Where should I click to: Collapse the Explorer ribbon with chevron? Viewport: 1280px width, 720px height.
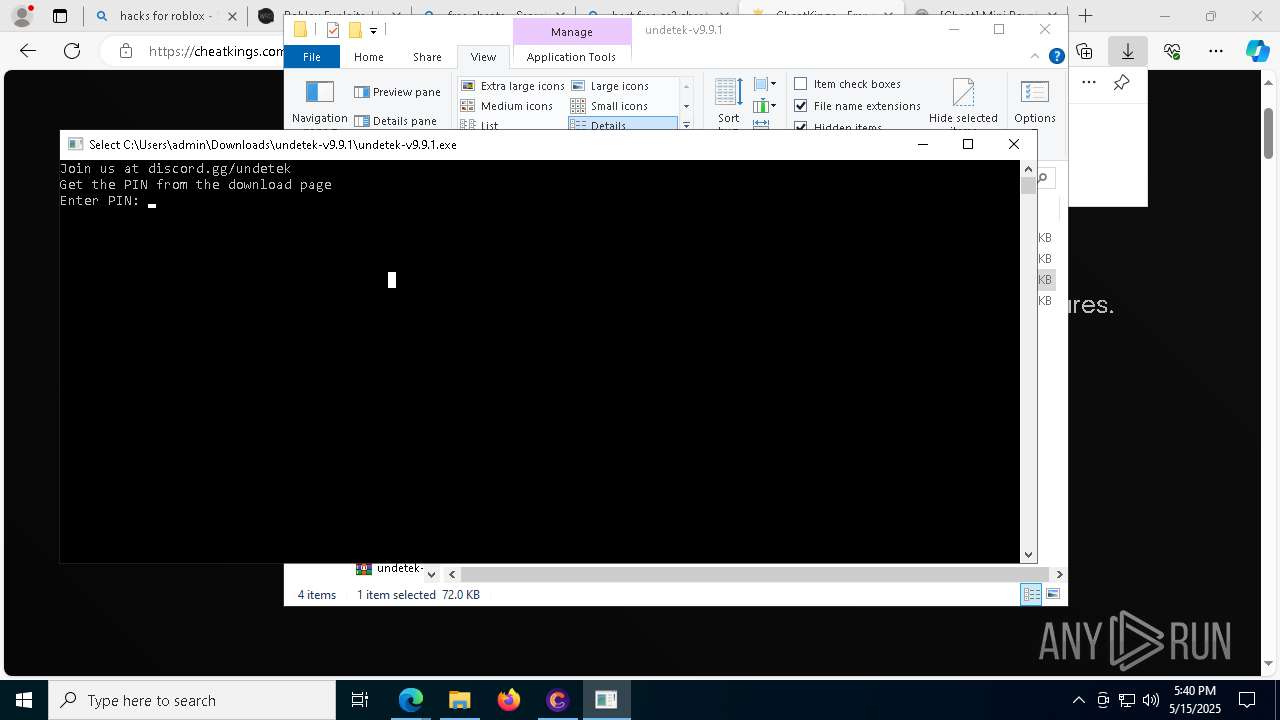pyautogui.click(x=1037, y=57)
